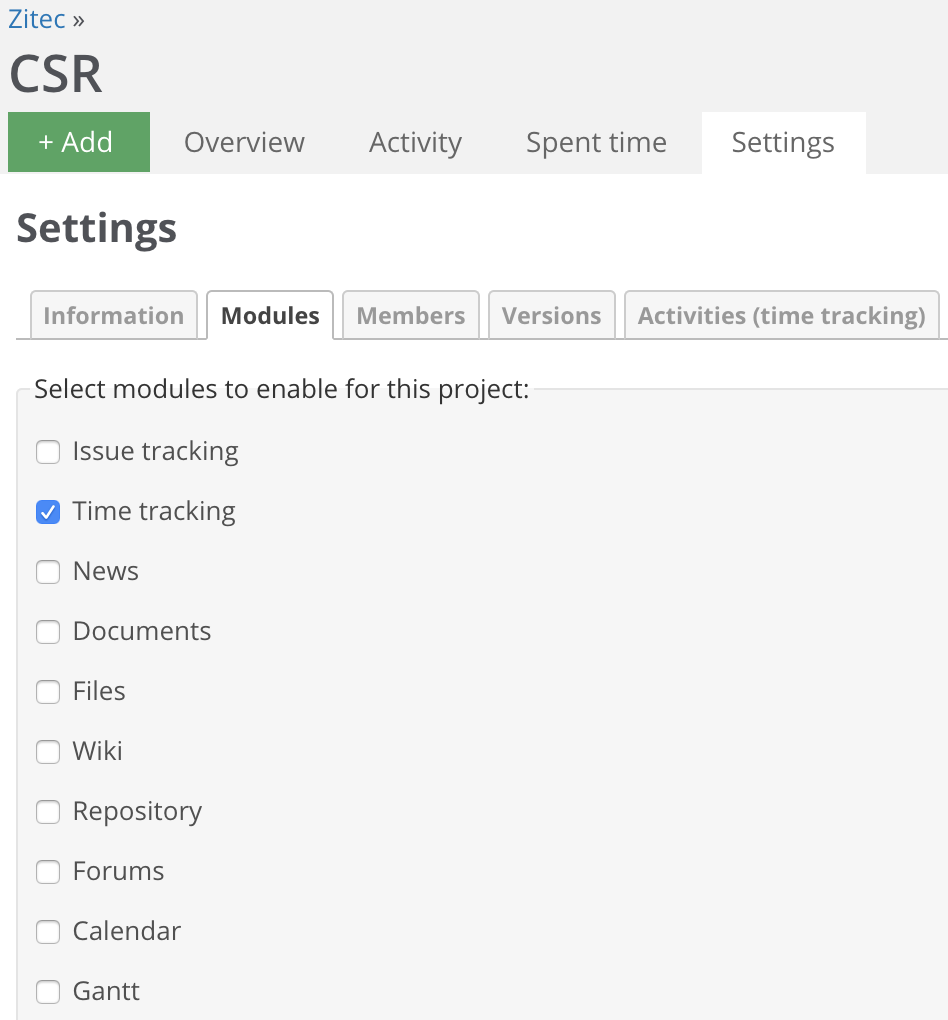Open the Overview menu item
This screenshot has height=1020, width=948.
pyautogui.click(x=244, y=142)
